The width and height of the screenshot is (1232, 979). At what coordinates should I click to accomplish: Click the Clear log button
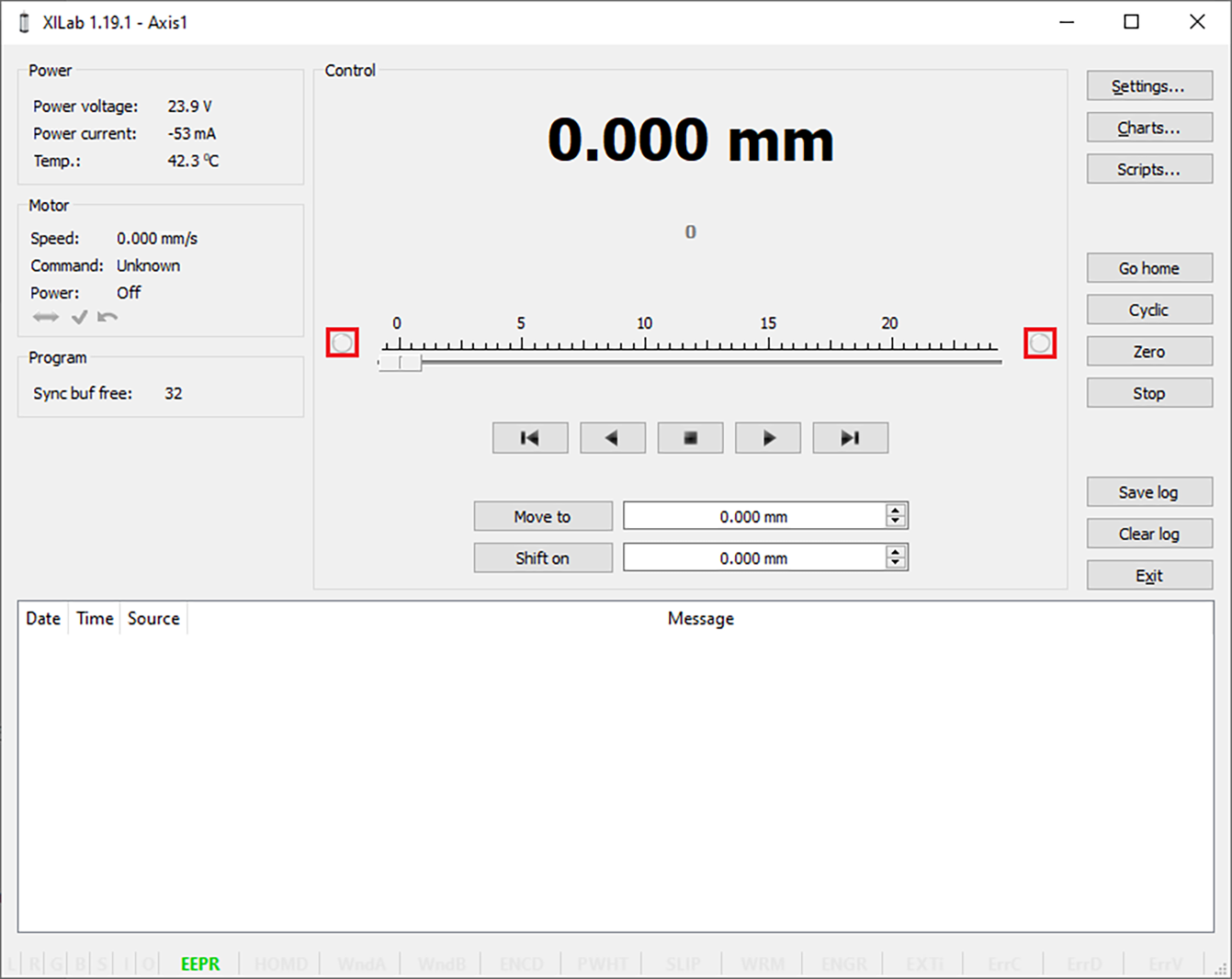tap(1148, 534)
